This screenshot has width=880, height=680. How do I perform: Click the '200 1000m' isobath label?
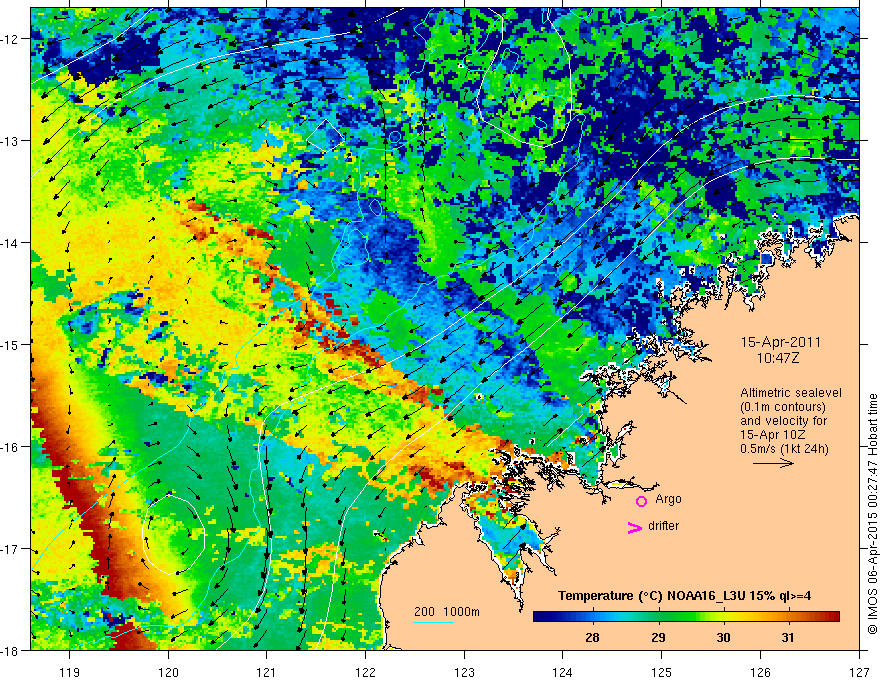point(447,612)
